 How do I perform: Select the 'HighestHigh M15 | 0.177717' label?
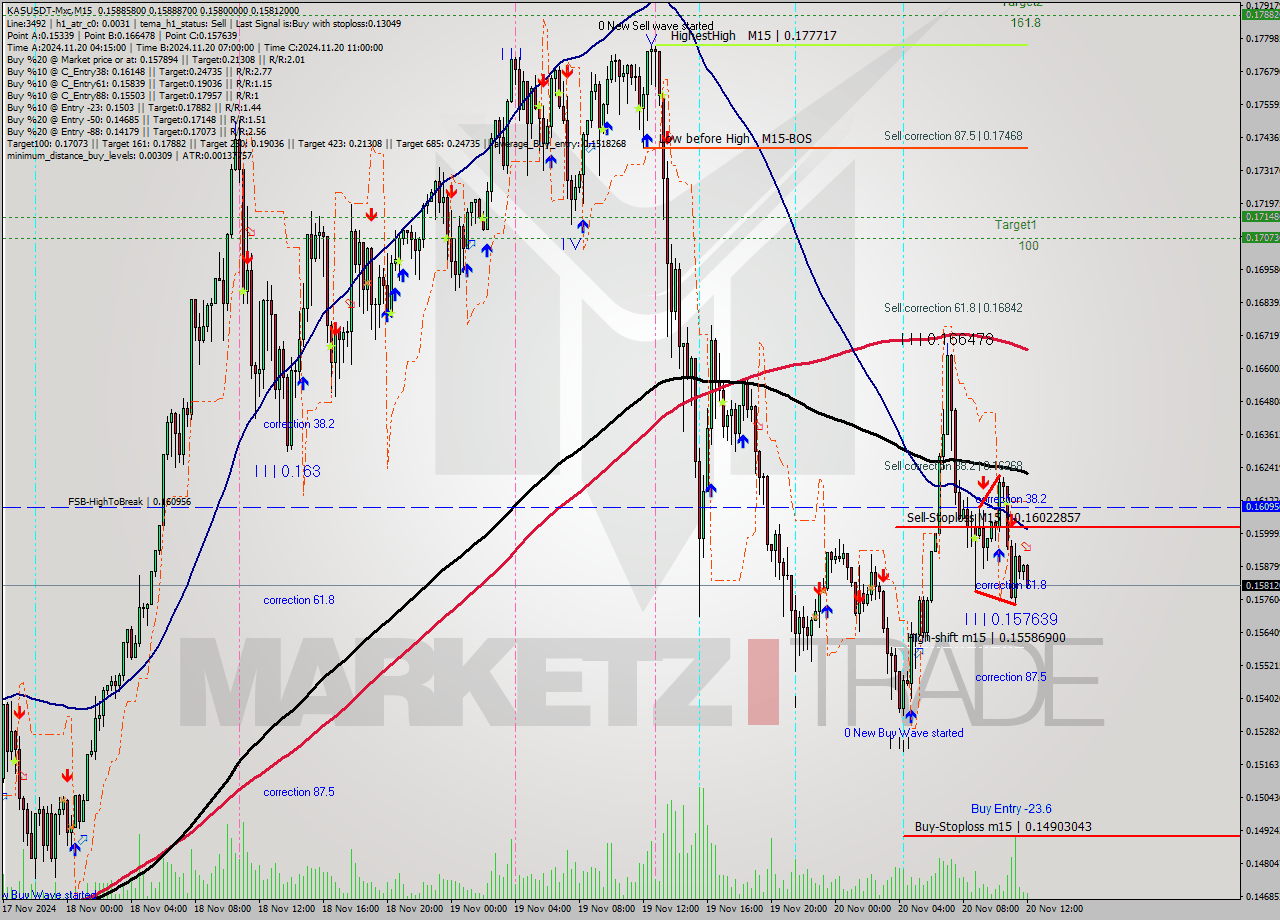click(753, 35)
